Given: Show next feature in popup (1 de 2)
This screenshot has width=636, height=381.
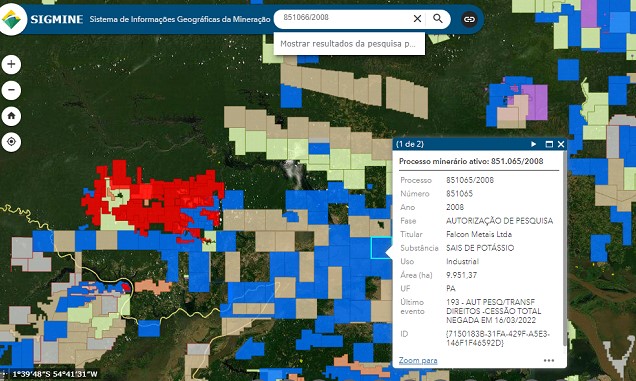Looking at the screenshot, I should (533, 144).
